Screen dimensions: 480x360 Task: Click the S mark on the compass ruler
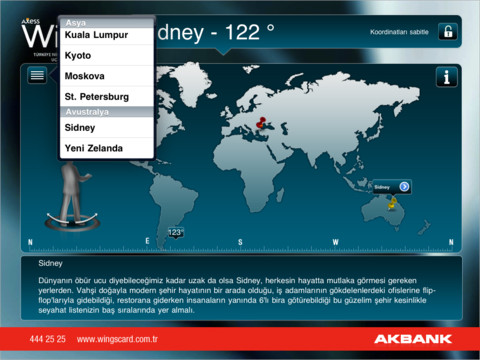tap(240, 242)
